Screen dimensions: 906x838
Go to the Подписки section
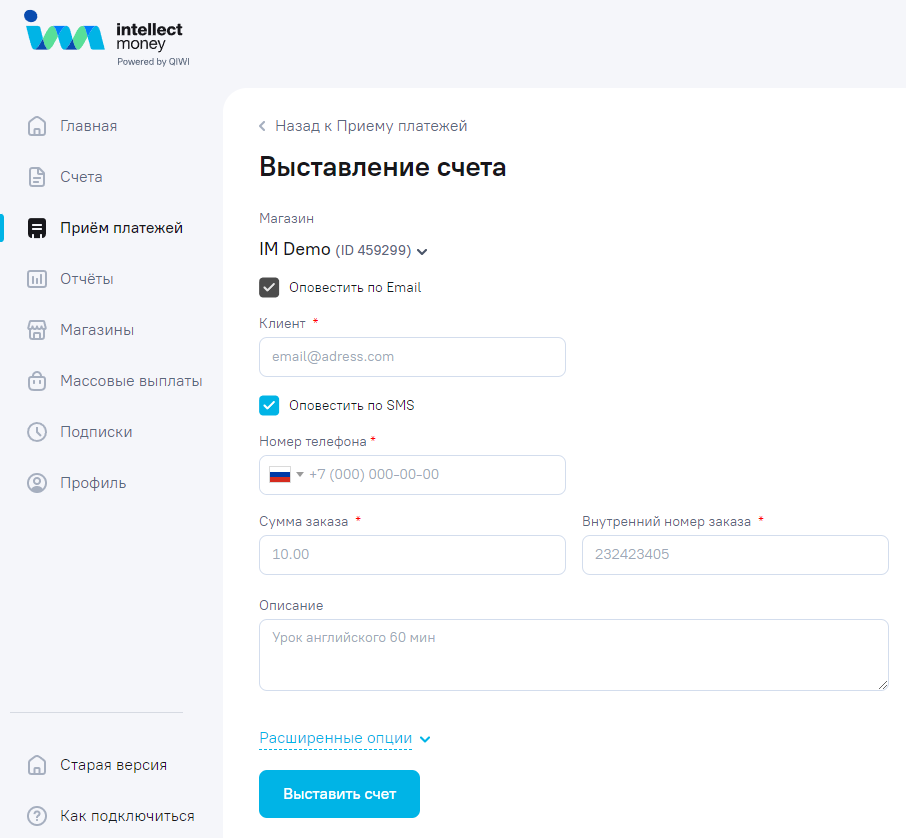coord(96,432)
